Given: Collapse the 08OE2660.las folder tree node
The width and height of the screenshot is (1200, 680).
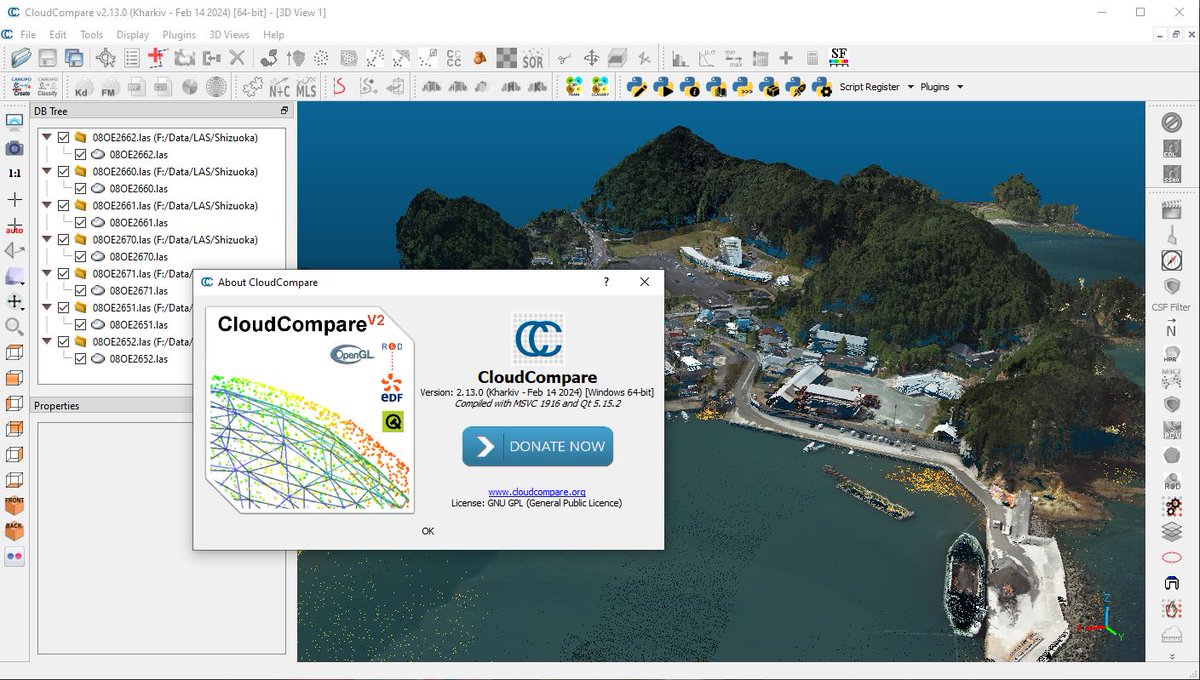Looking at the screenshot, I should (47, 171).
